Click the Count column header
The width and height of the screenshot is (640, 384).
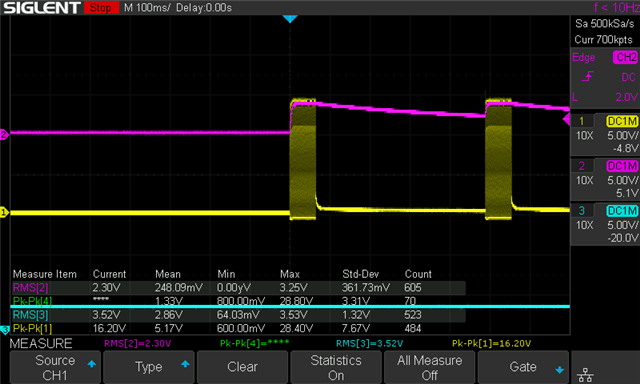pos(418,274)
